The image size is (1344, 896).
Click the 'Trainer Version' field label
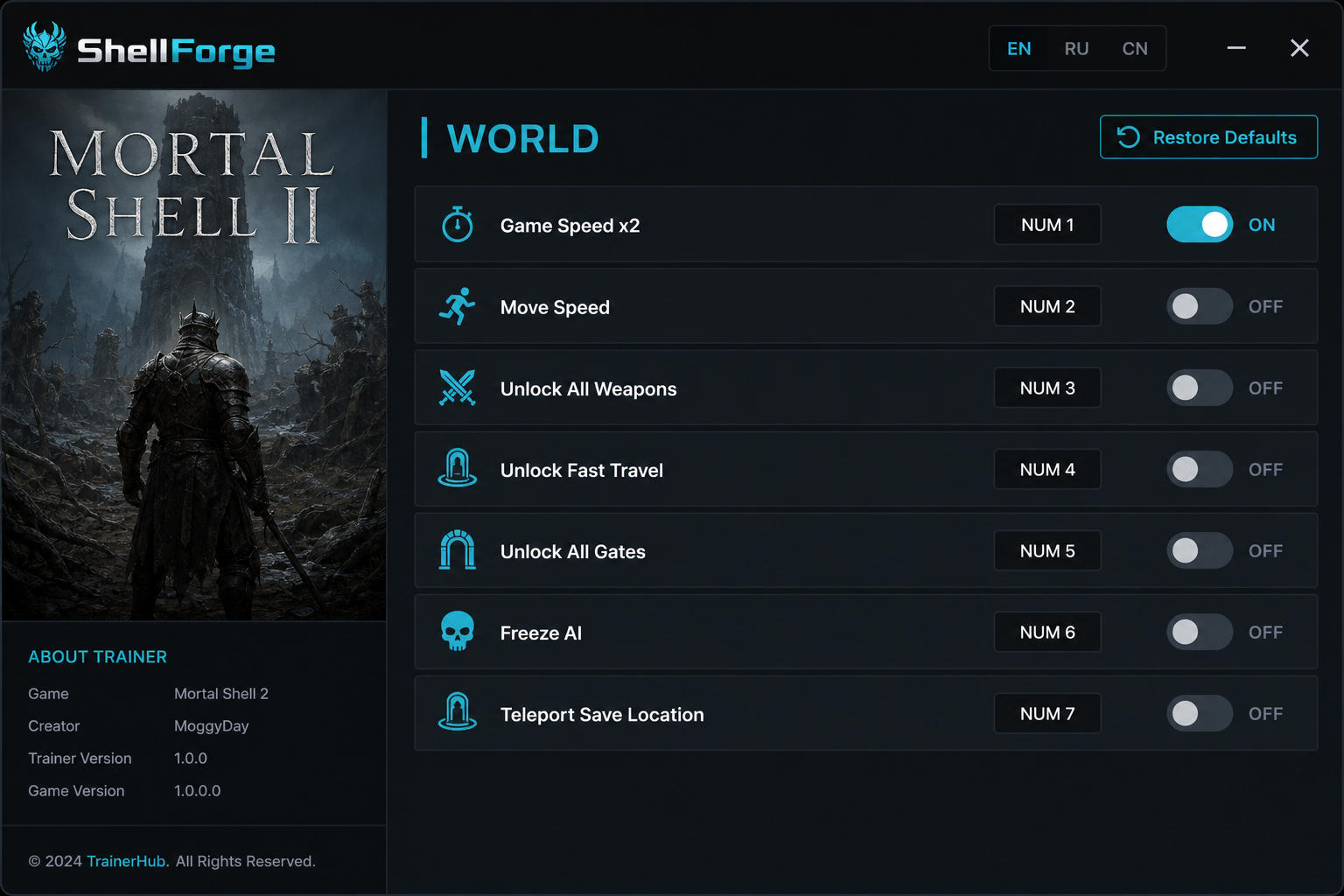click(80, 758)
